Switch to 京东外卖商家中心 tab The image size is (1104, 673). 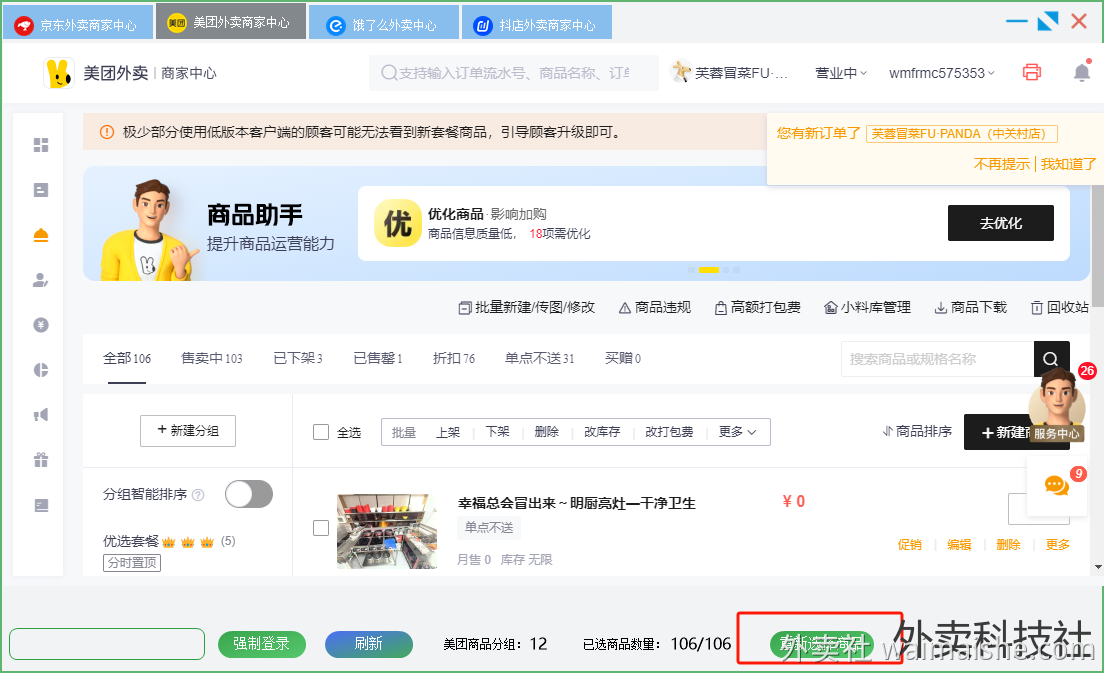pyautogui.click(x=77, y=23)
